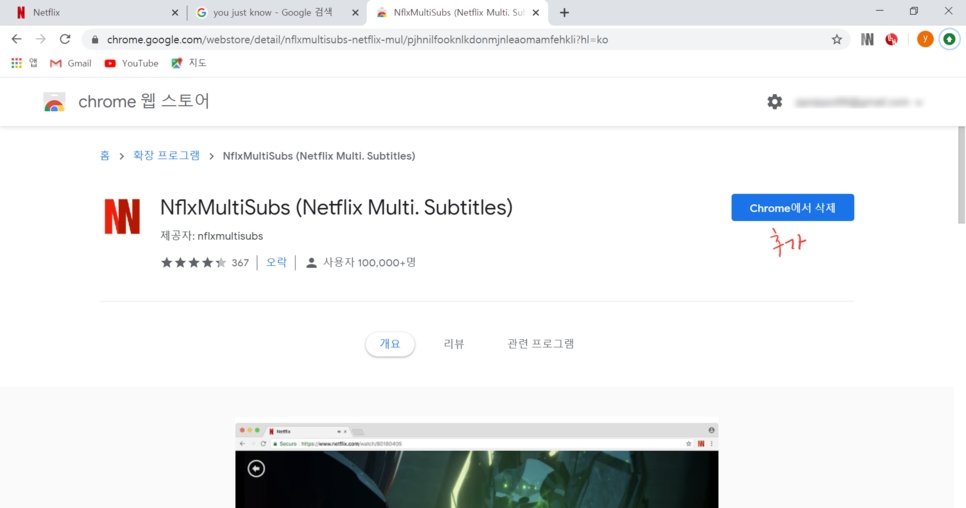Click the 사용자 100,000+명 users text

click(361, 262)
